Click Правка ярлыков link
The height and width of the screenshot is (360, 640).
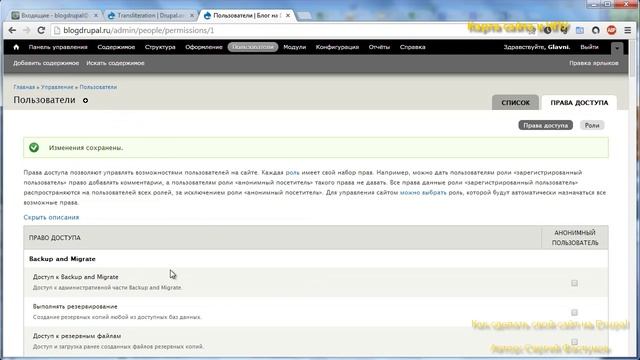coord(593,63)
